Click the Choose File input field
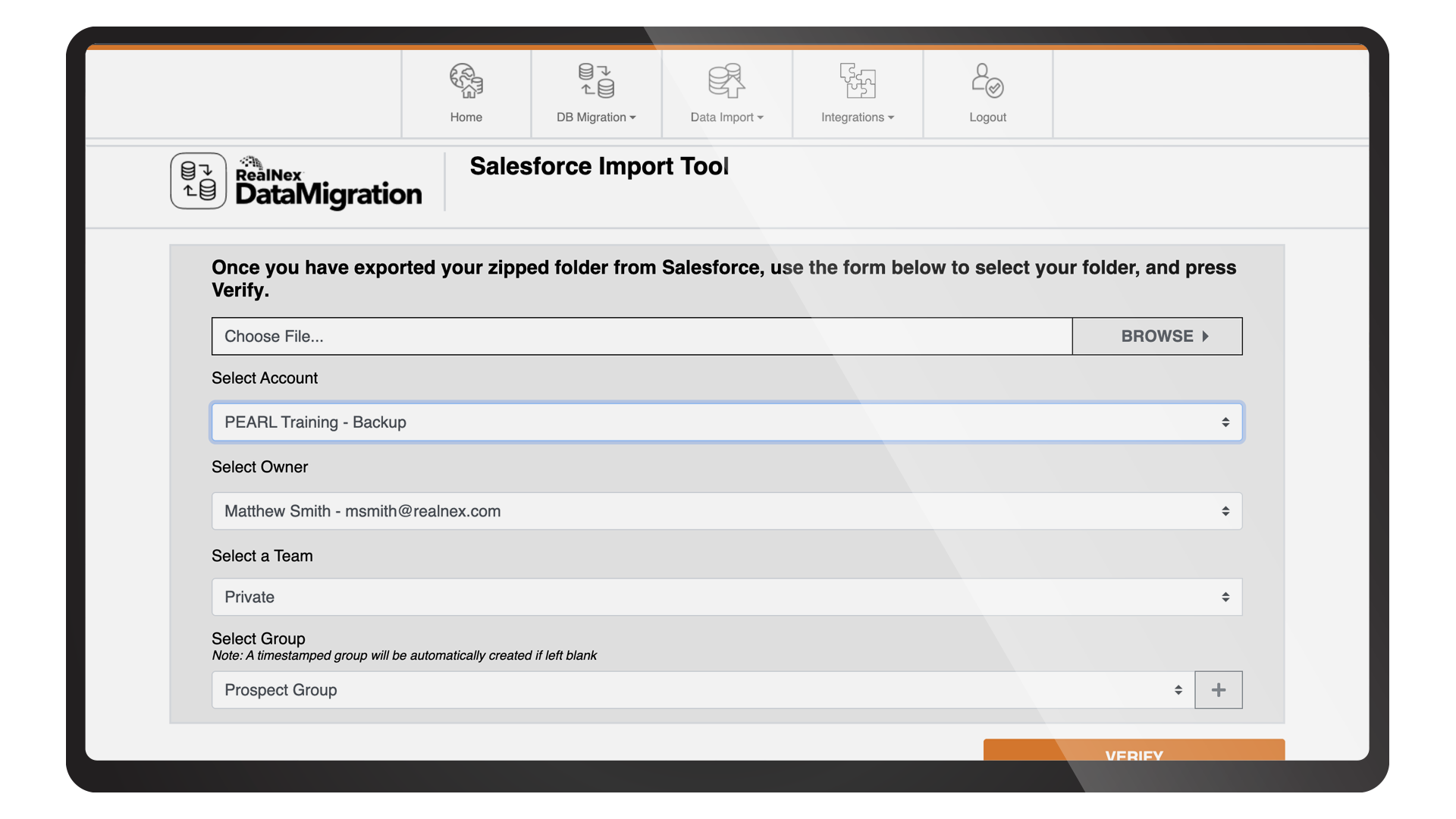This screenshot has height=819, width=1456. [x=642, y=336]
